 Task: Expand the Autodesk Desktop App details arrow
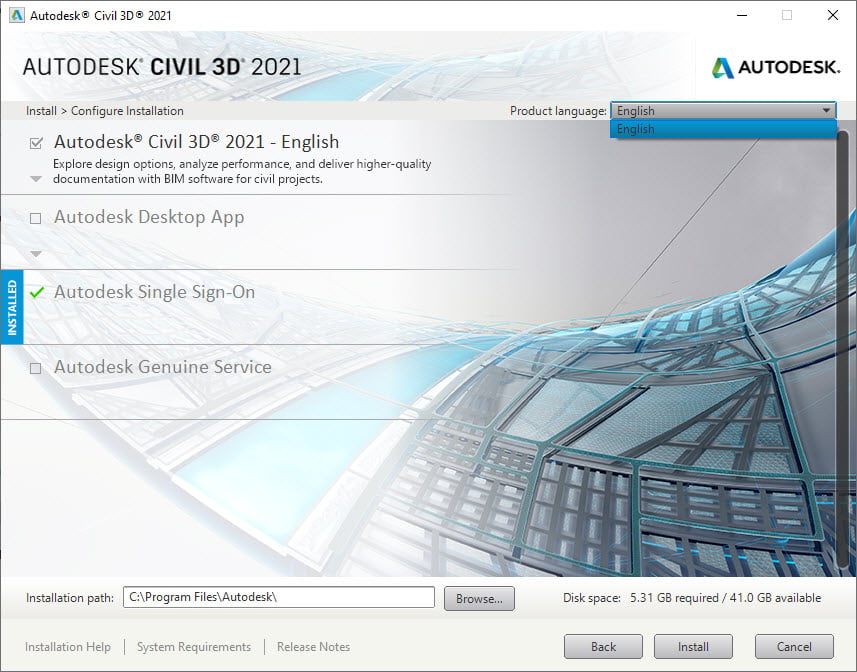tap(36, 254)
